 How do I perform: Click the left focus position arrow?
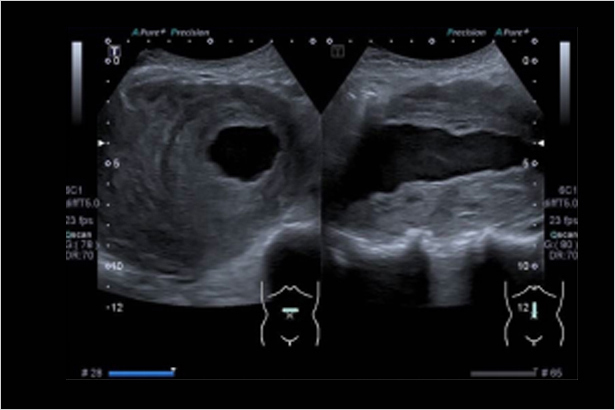(x=100, y=144)
